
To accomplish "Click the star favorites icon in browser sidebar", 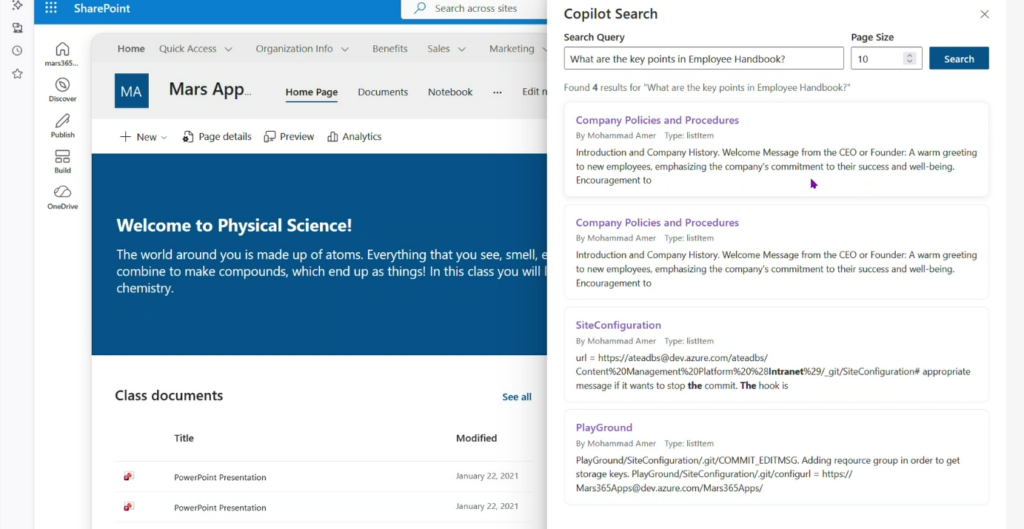I will 18,74.
